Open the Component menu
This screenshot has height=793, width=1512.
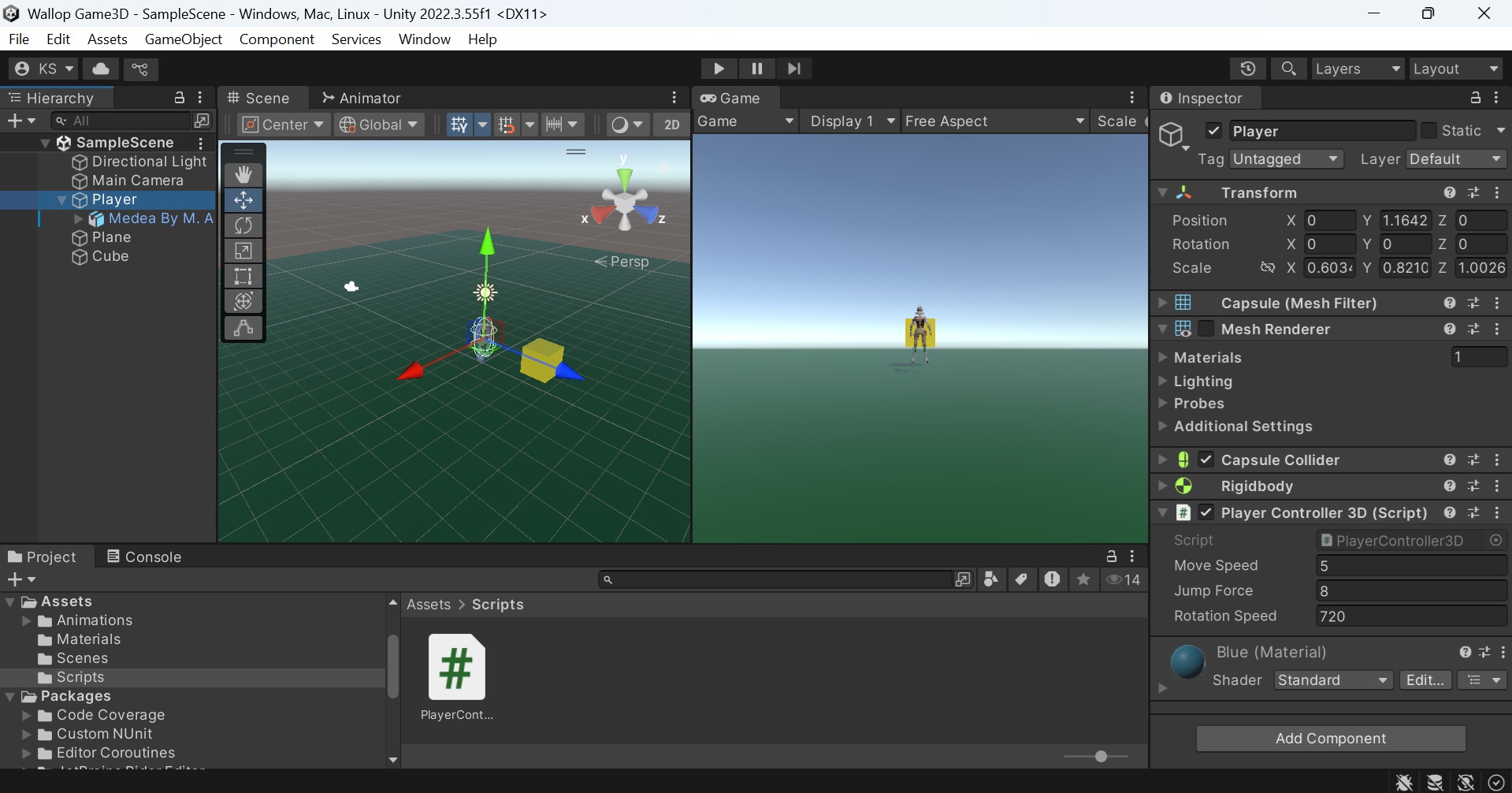276,39
